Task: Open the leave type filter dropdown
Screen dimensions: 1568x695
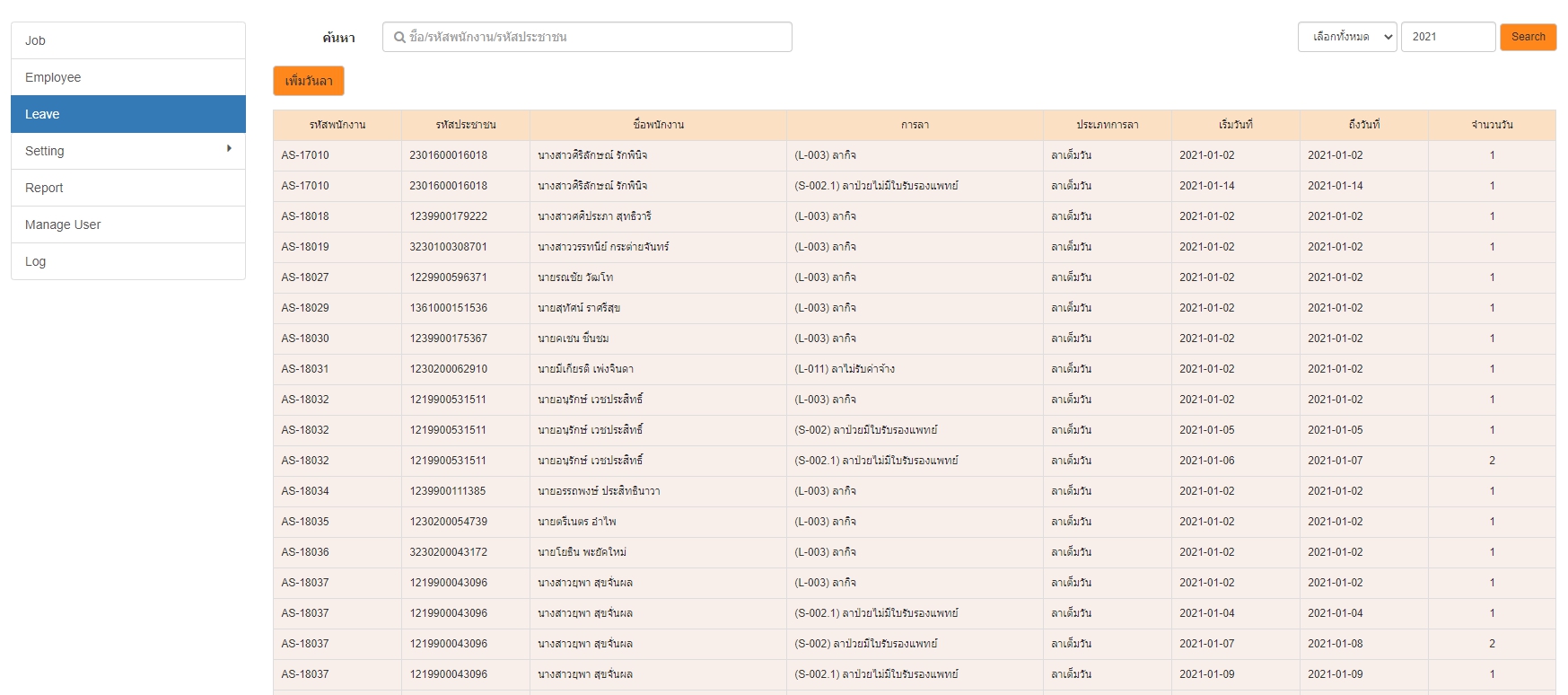Action: pos(1347,37)
